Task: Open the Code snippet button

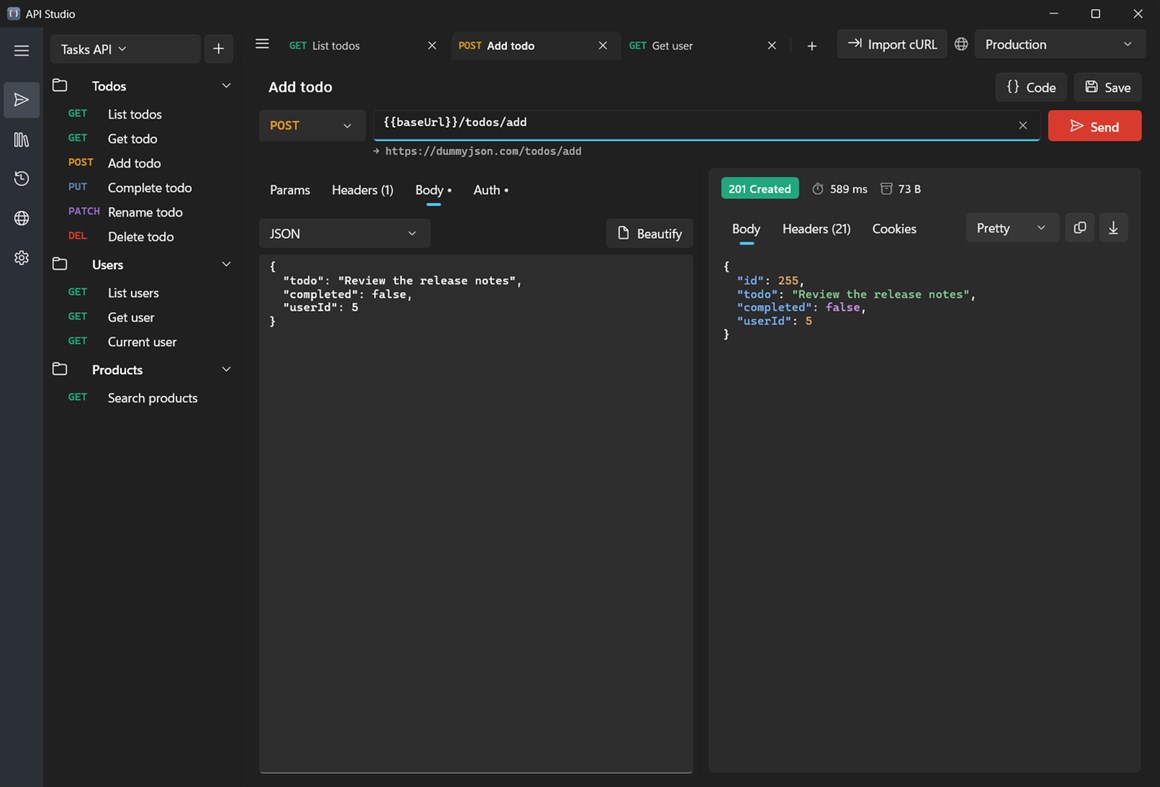Action: pos(1031,87)
